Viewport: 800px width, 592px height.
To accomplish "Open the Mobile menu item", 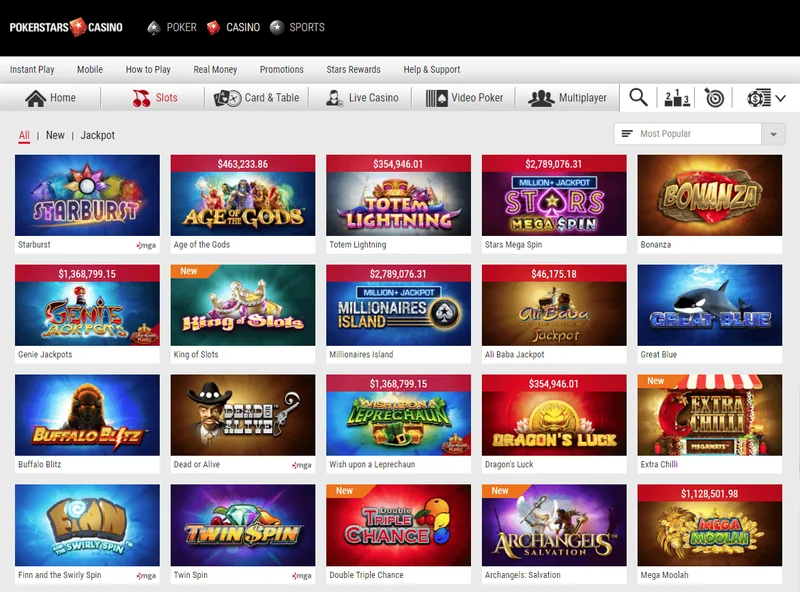I will 90,69.
